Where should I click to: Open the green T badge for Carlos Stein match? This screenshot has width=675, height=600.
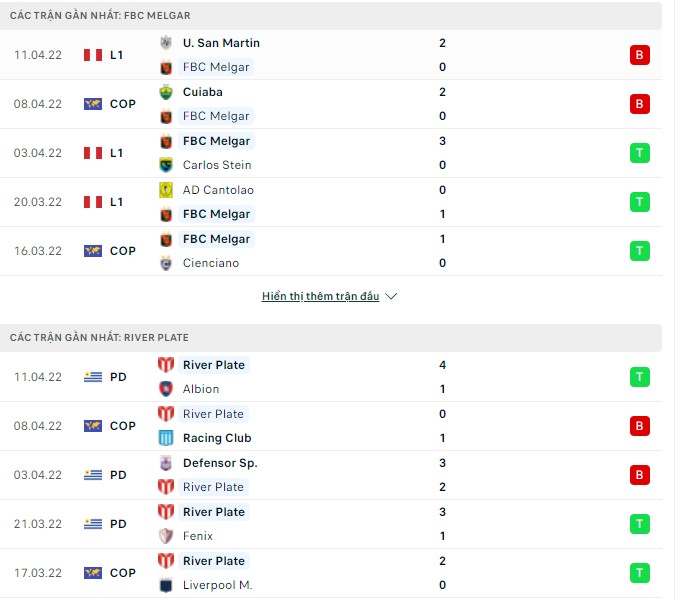pyautogui.click(x=640, y=153)
